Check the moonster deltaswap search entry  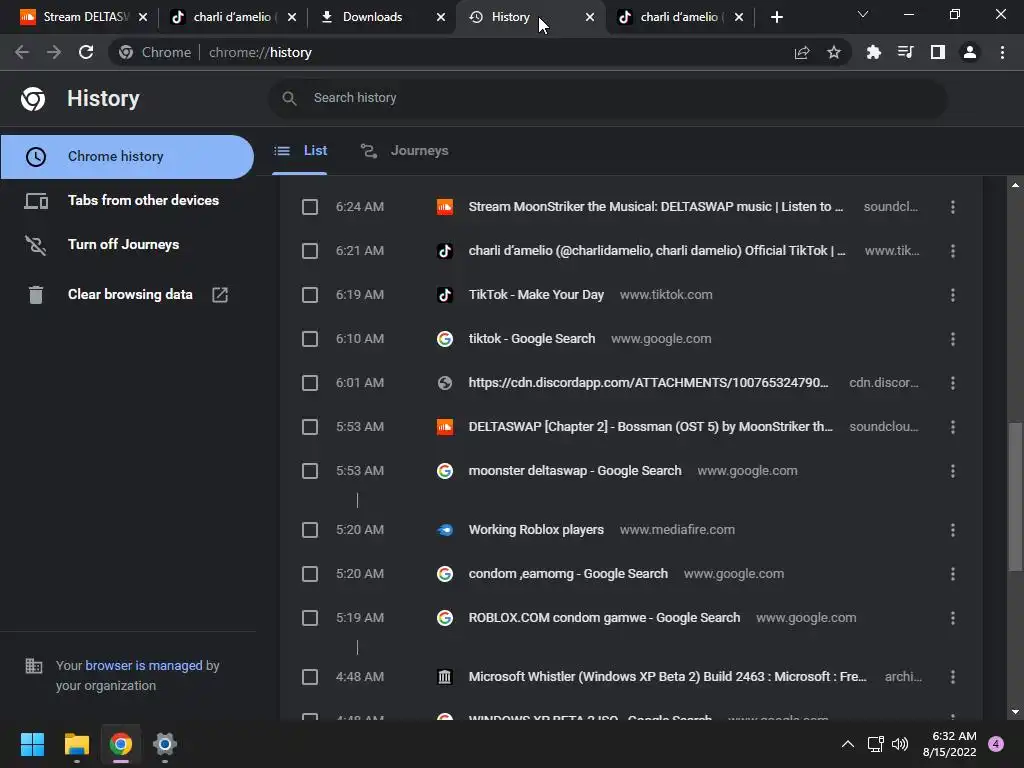(x=310, y=471)
